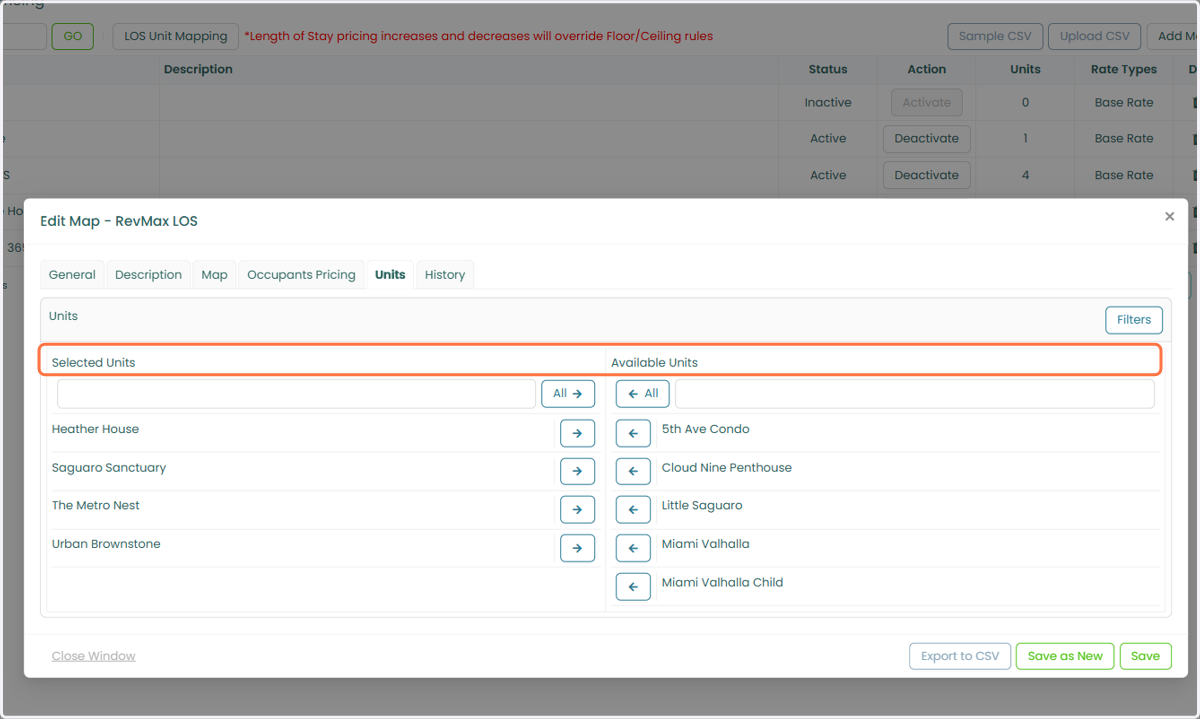The width and height of the screenshot is (1200, 719).
Task: Click left arrow beside Miami Valhalla
Action: click(x=633, y=548)
